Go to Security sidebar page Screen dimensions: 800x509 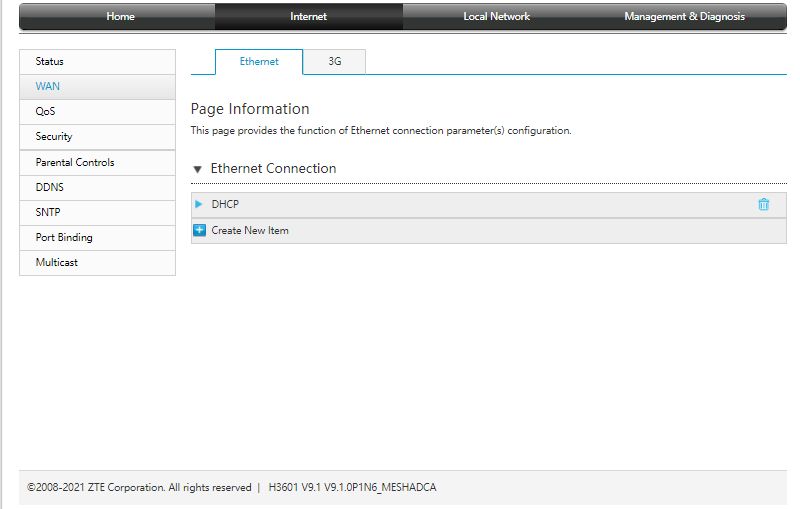[97, 137]
